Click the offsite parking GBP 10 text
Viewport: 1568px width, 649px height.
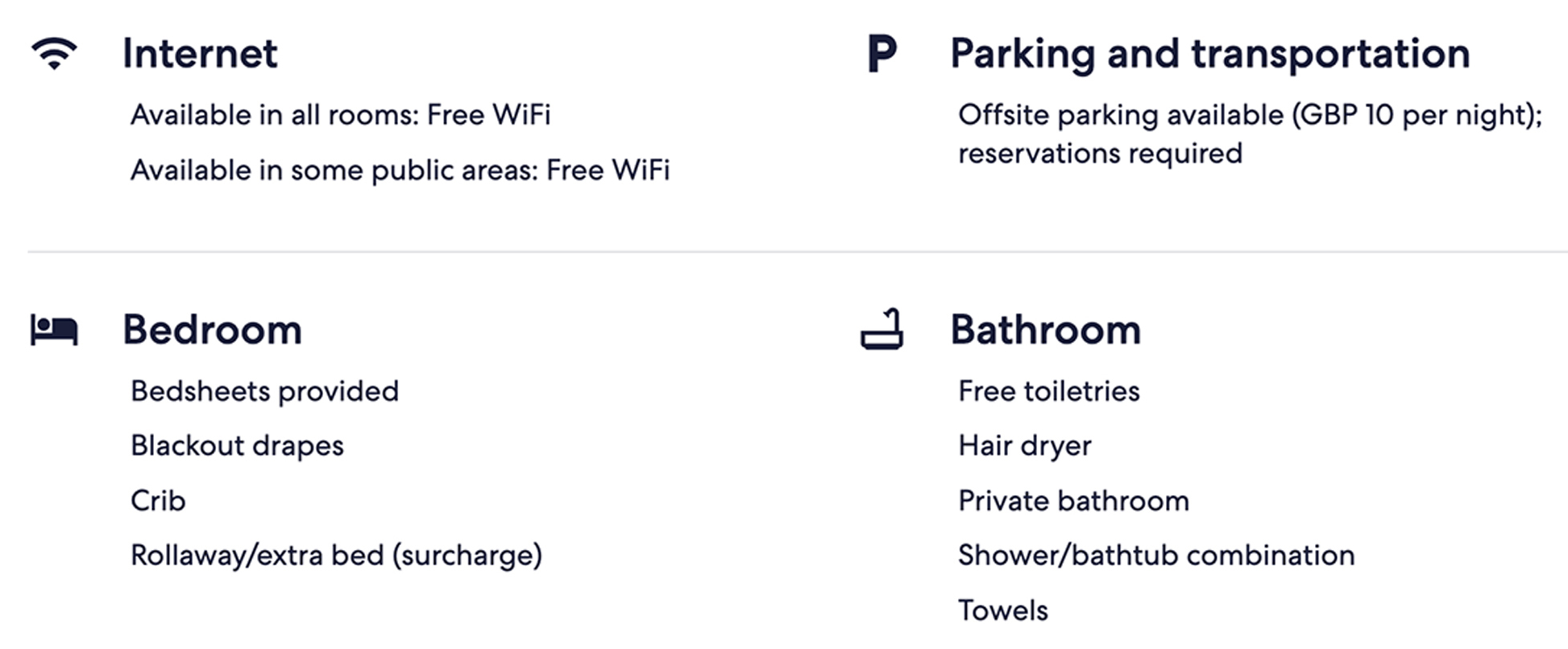click(1251, 116)
